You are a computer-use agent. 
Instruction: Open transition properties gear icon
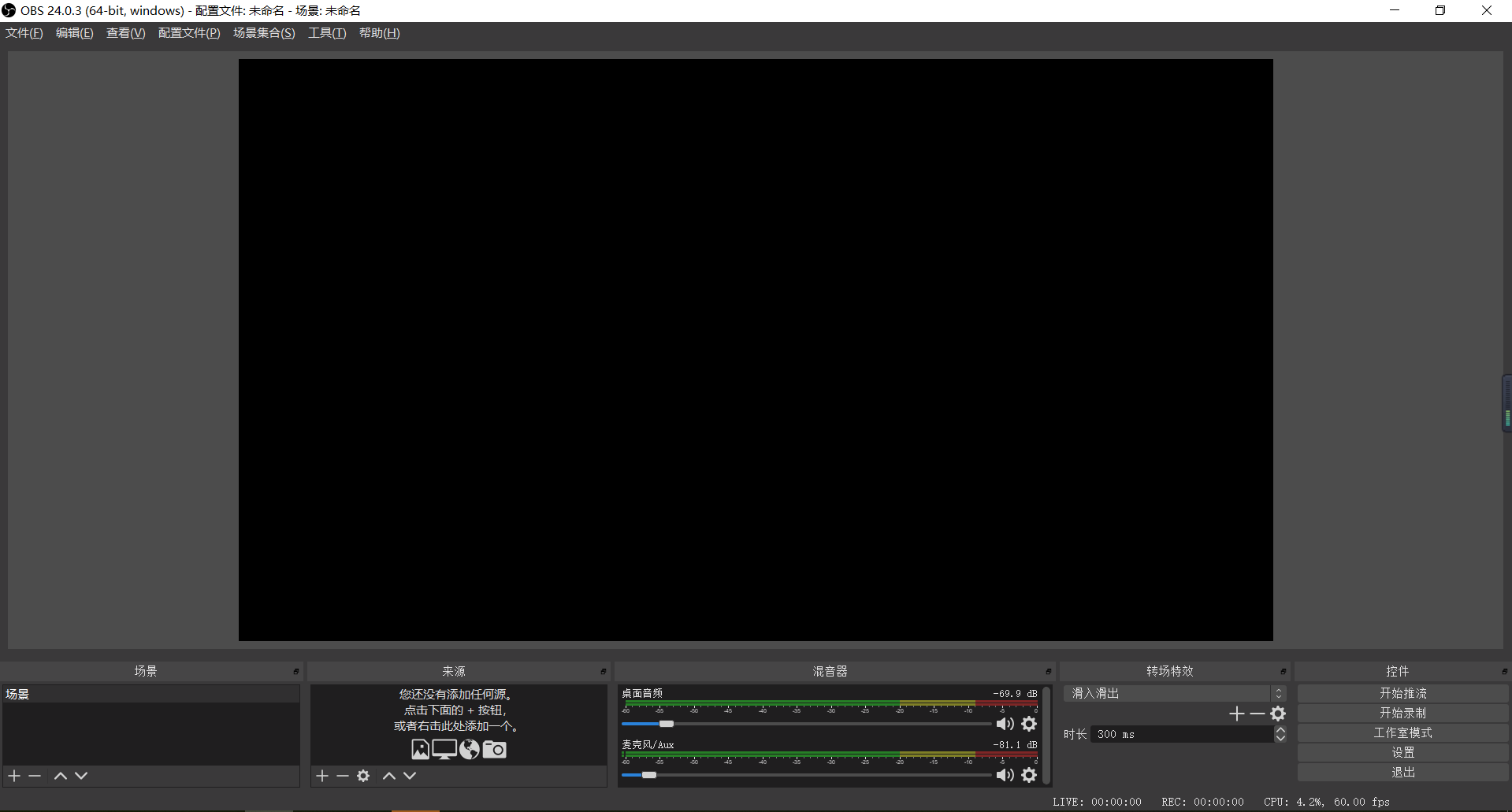(x=1278, y=714)
